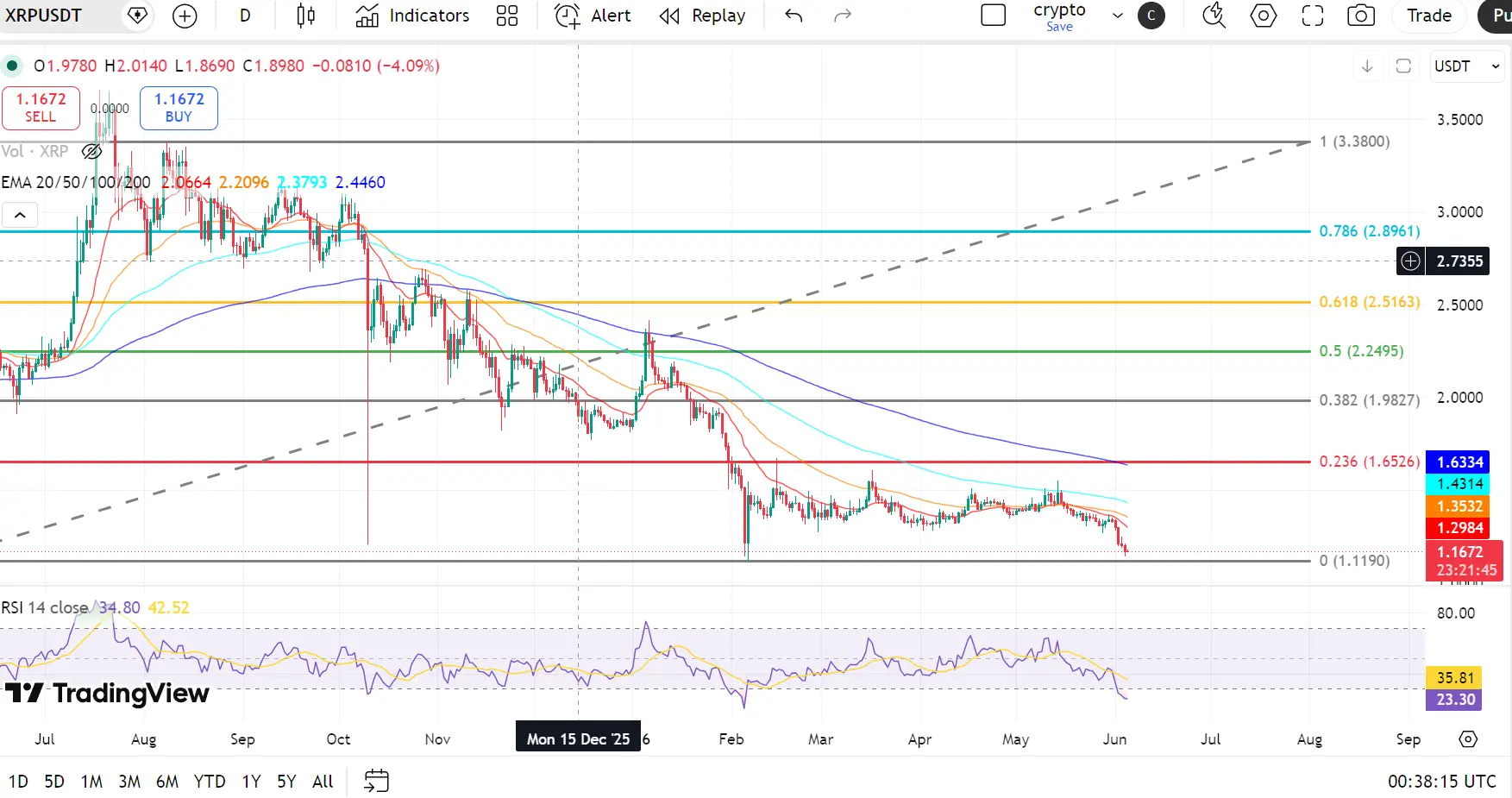1512x798 pixels.
Task: Click the 1.2984 EMA20 price label
Action: 1458,528
